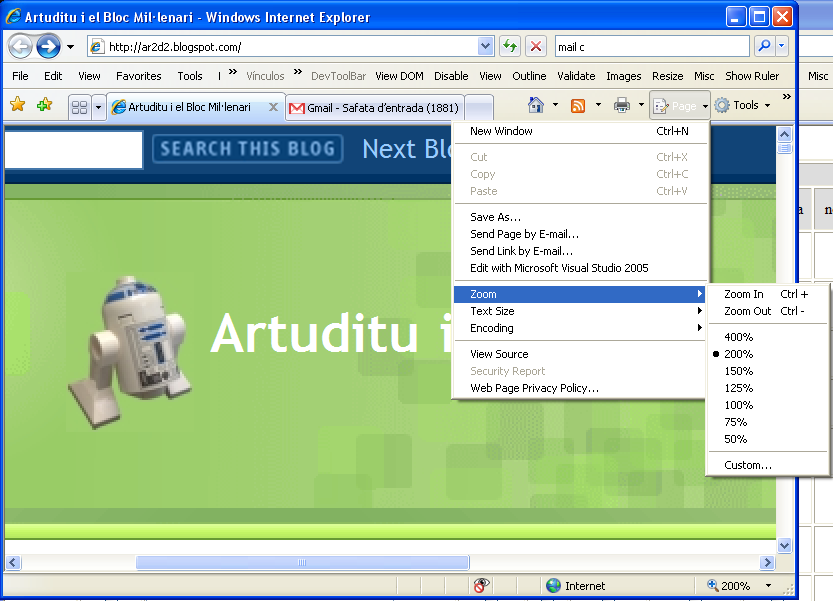Click the privacy report eye icon in status bar
Image resolution: width=833 pixels, height=601 pixels.
point(481,586)
